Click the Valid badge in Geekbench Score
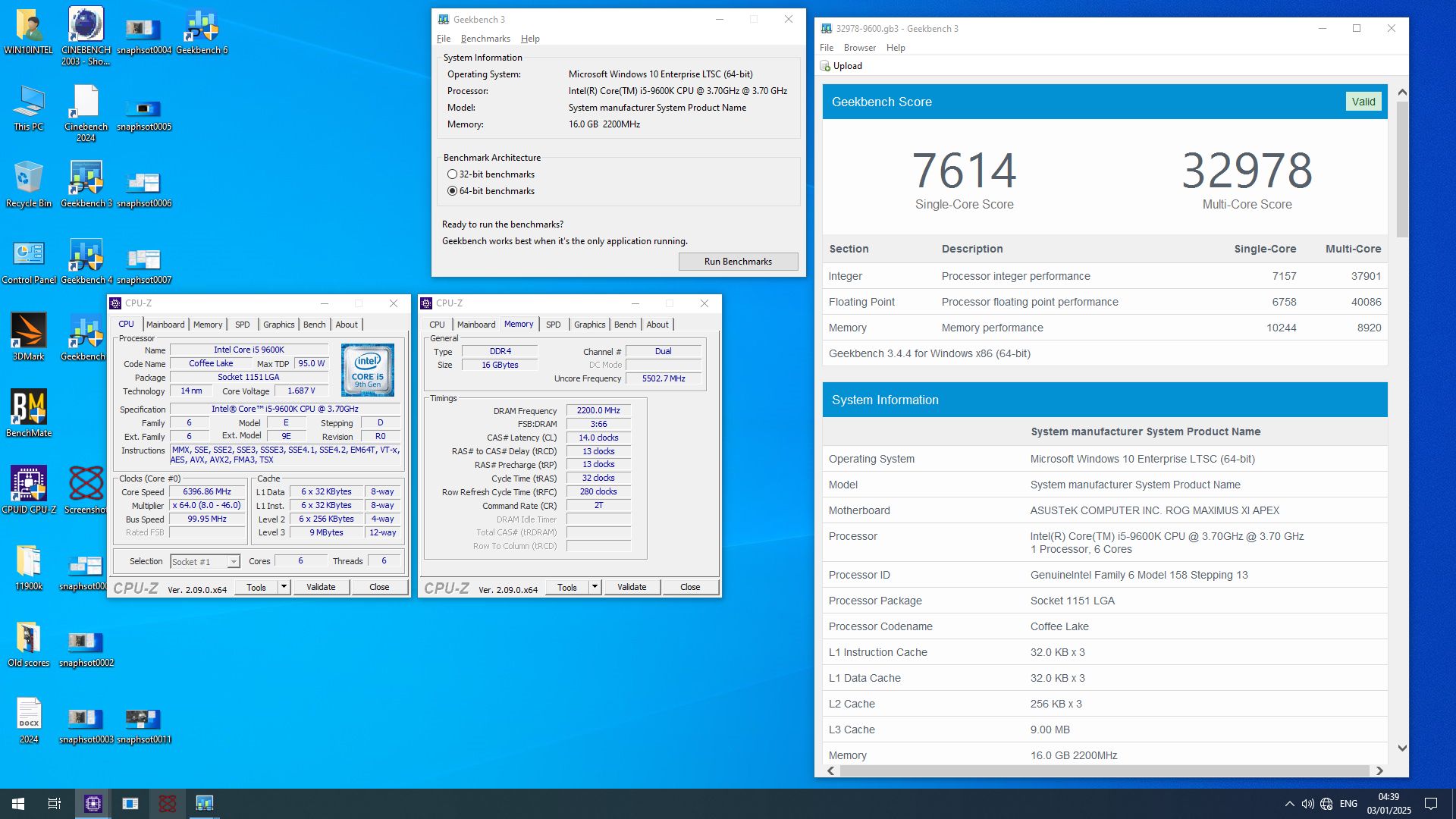Viewport: 1456px width, 819px height. point(1363,102)
